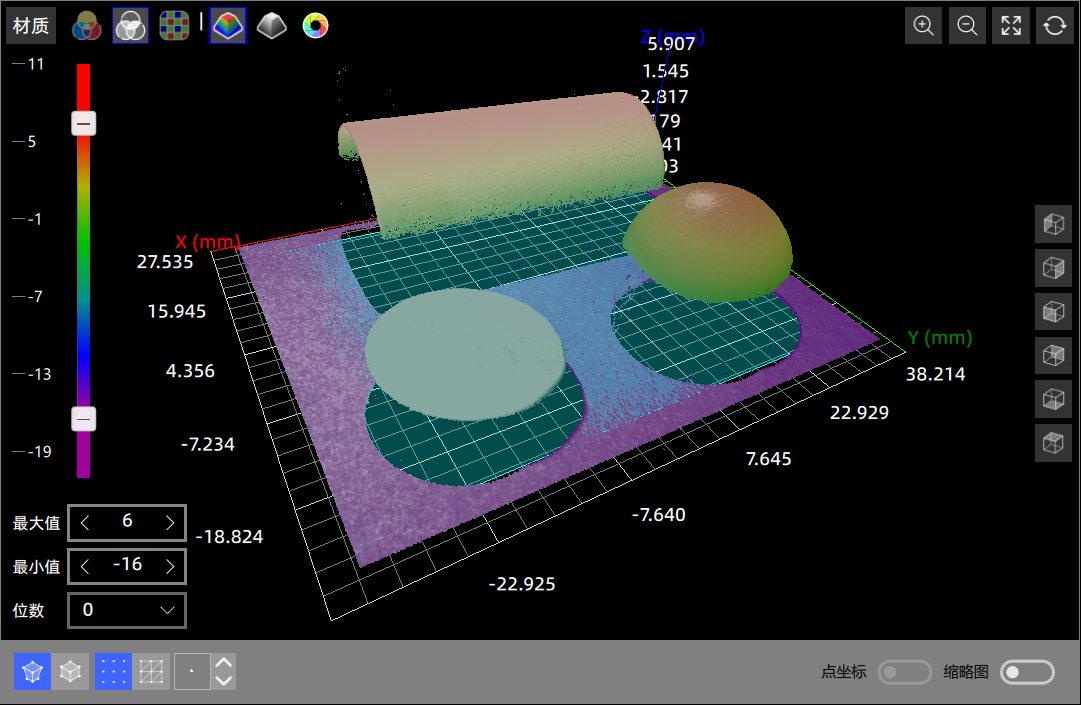
Task: Reset the view with the refresh icon
Action: click(x=1054, y=26)
